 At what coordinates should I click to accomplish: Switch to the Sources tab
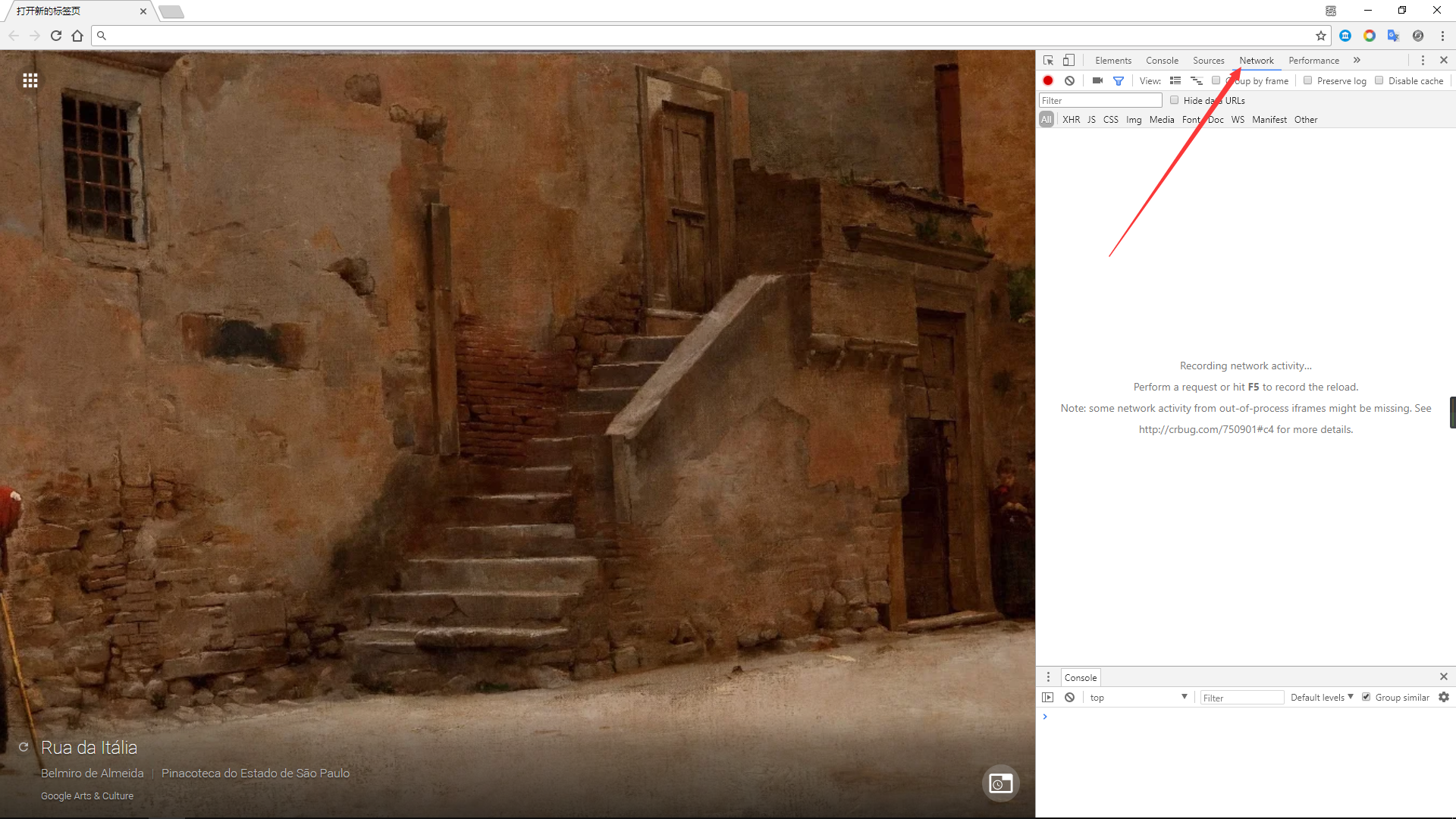coord(1208,60)
